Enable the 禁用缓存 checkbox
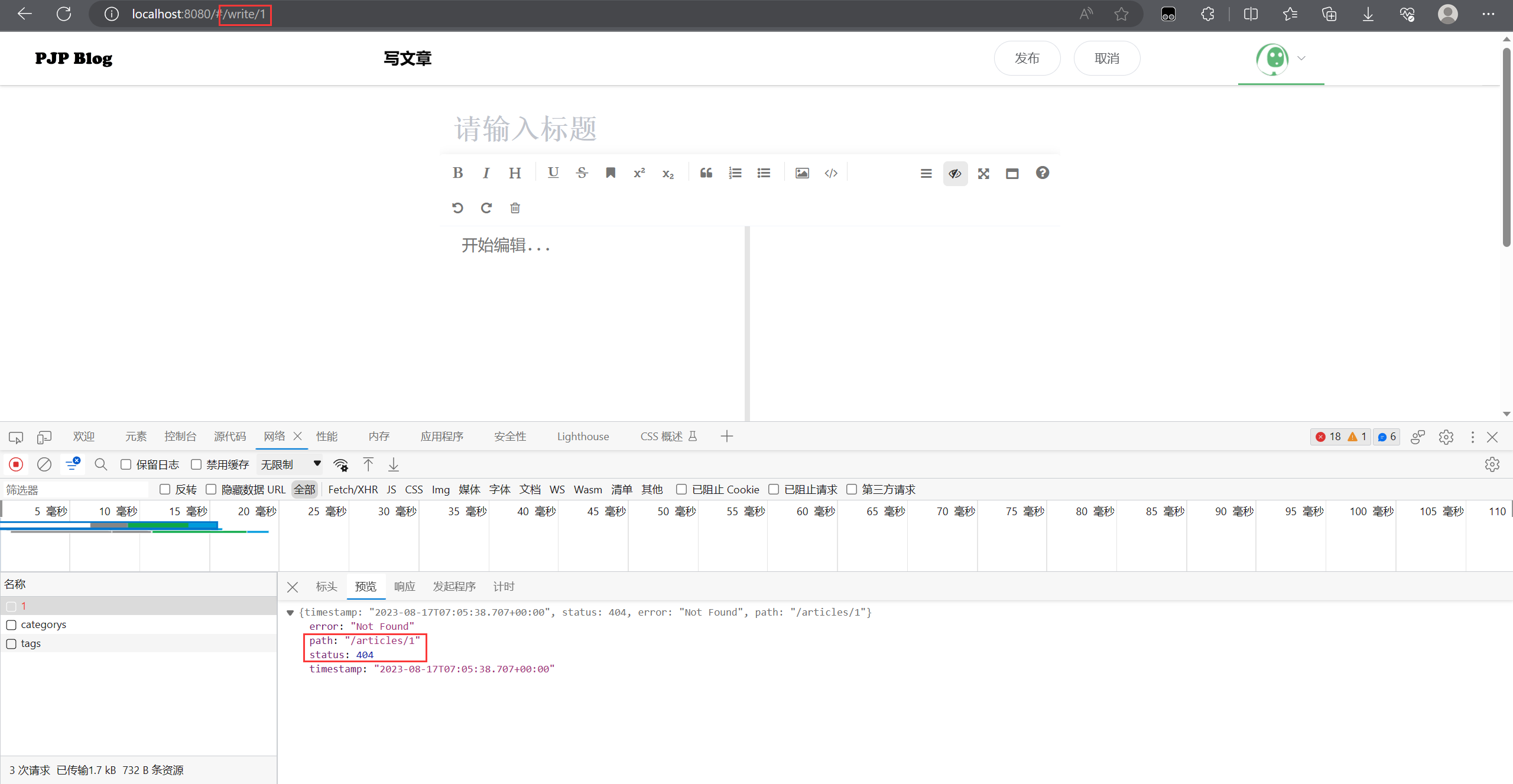This screenshot has height=784, width=1513. [x=196, y=464]
